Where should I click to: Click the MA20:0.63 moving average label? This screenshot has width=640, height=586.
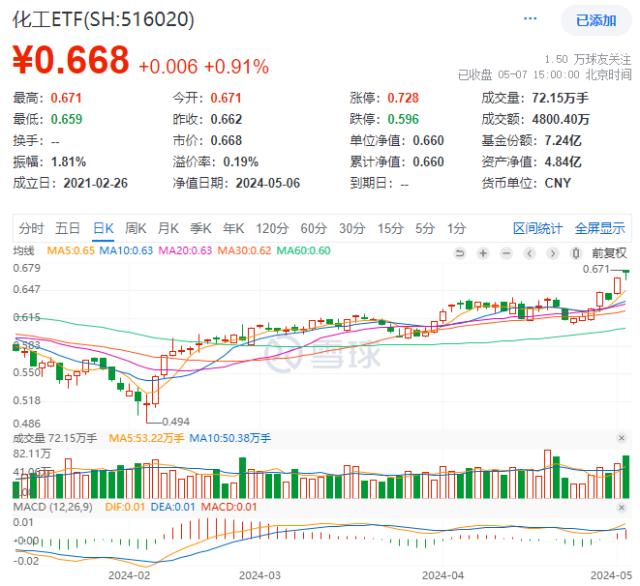[x=185, y=251]
